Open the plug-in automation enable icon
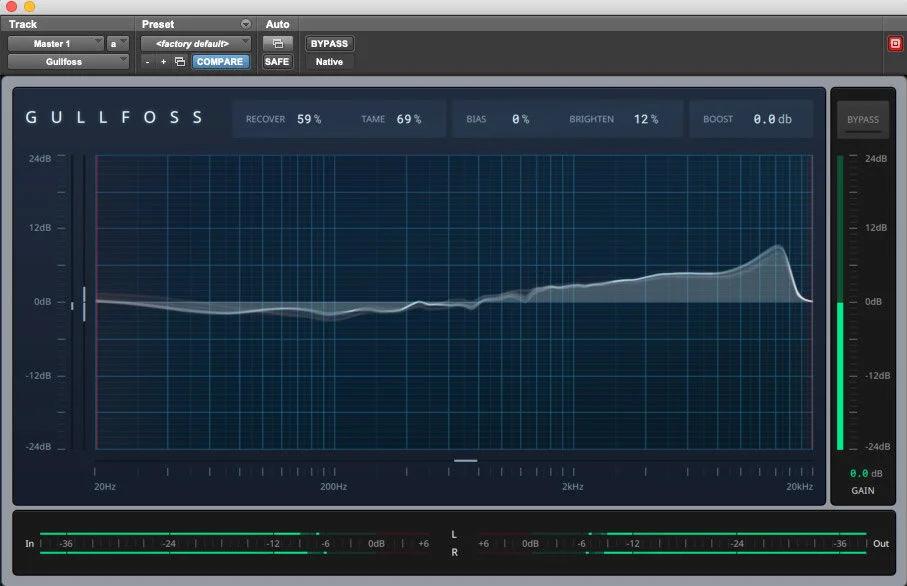Image resolution: width=907 pixels, height=586 pixels. coord(278,43)
